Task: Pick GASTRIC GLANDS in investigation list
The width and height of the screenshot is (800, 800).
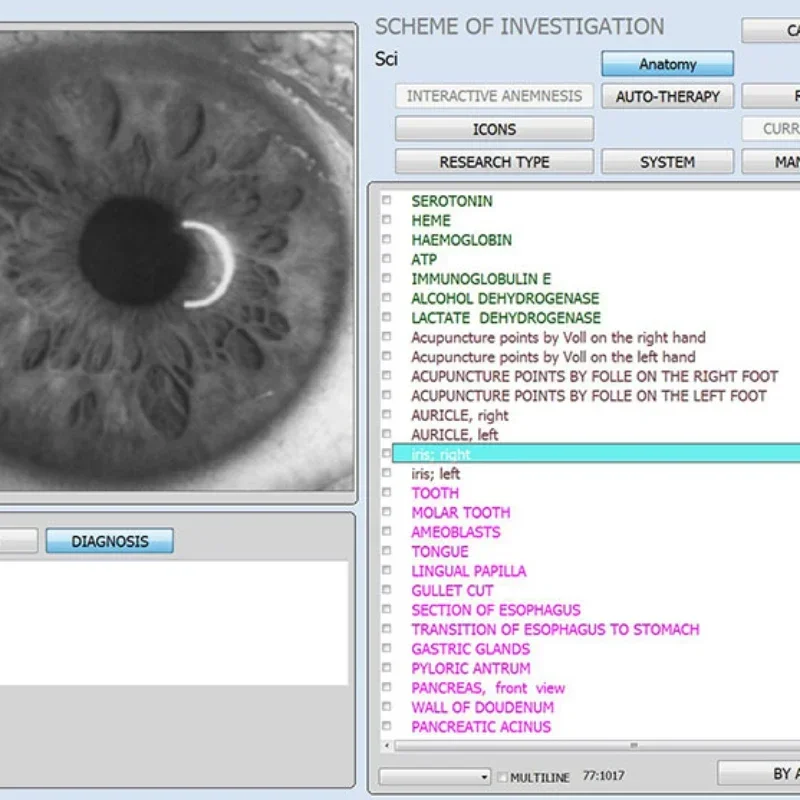Action: click(470, 649)
